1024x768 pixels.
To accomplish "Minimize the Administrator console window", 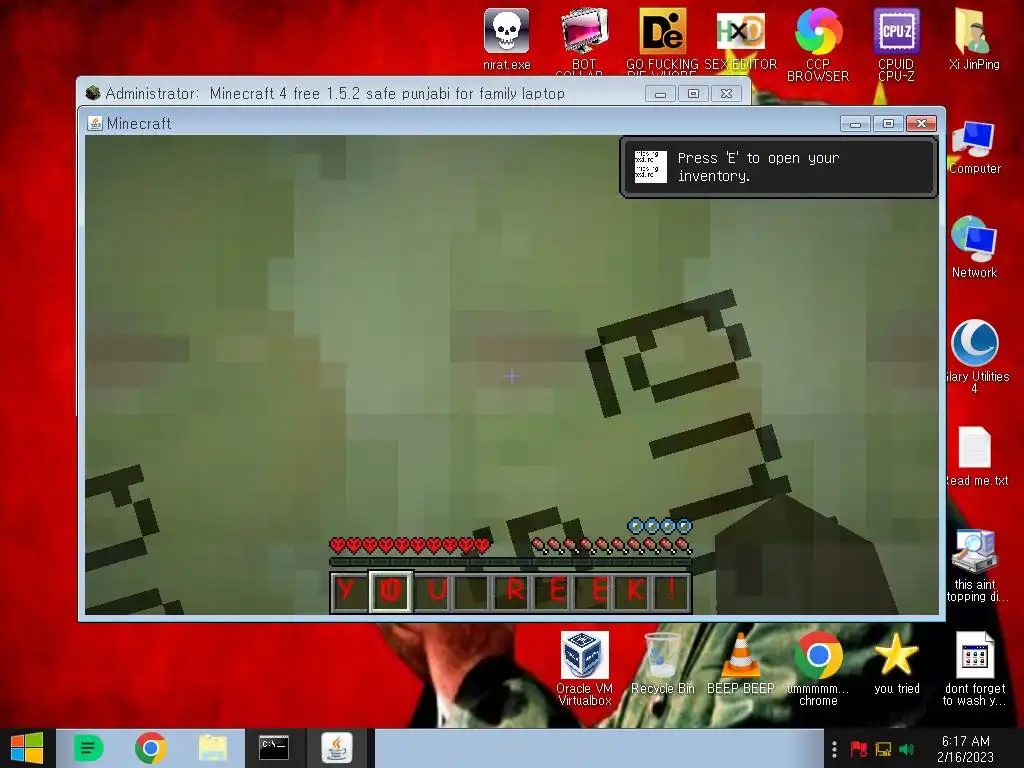I will click(x=660, y=94).
